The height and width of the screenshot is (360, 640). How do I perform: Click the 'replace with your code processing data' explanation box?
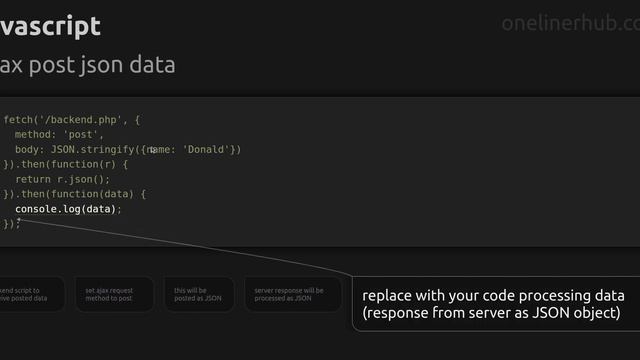click(496, 304)
